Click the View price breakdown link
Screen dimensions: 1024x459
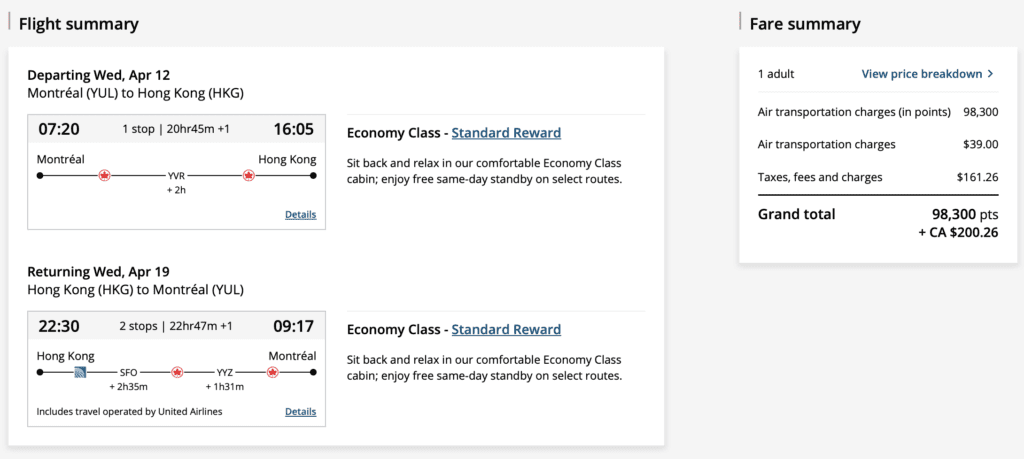[921, 74]
